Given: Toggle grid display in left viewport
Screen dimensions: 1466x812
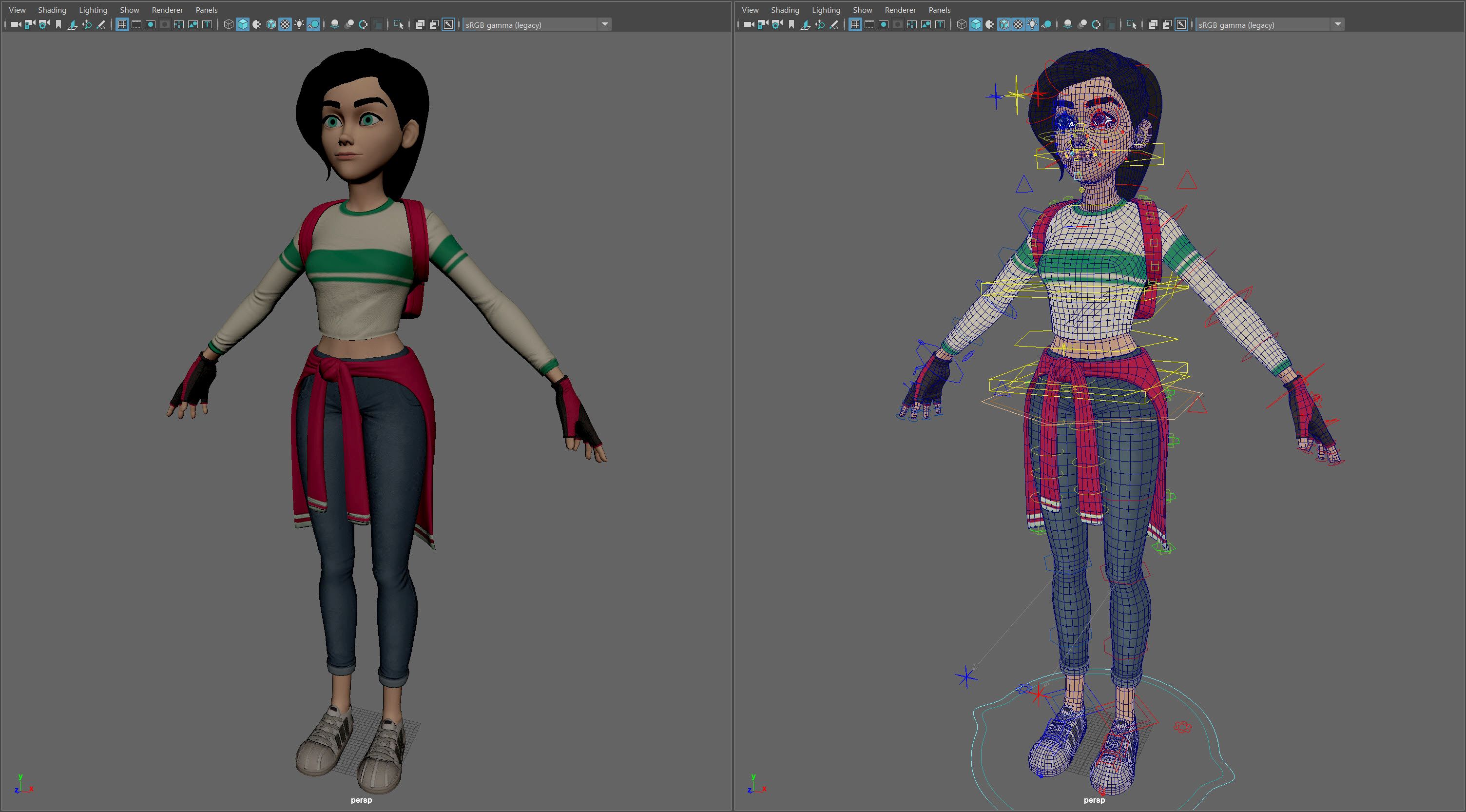Looking at the screenshot, I should pyautogui.click(x=122, y=24).
